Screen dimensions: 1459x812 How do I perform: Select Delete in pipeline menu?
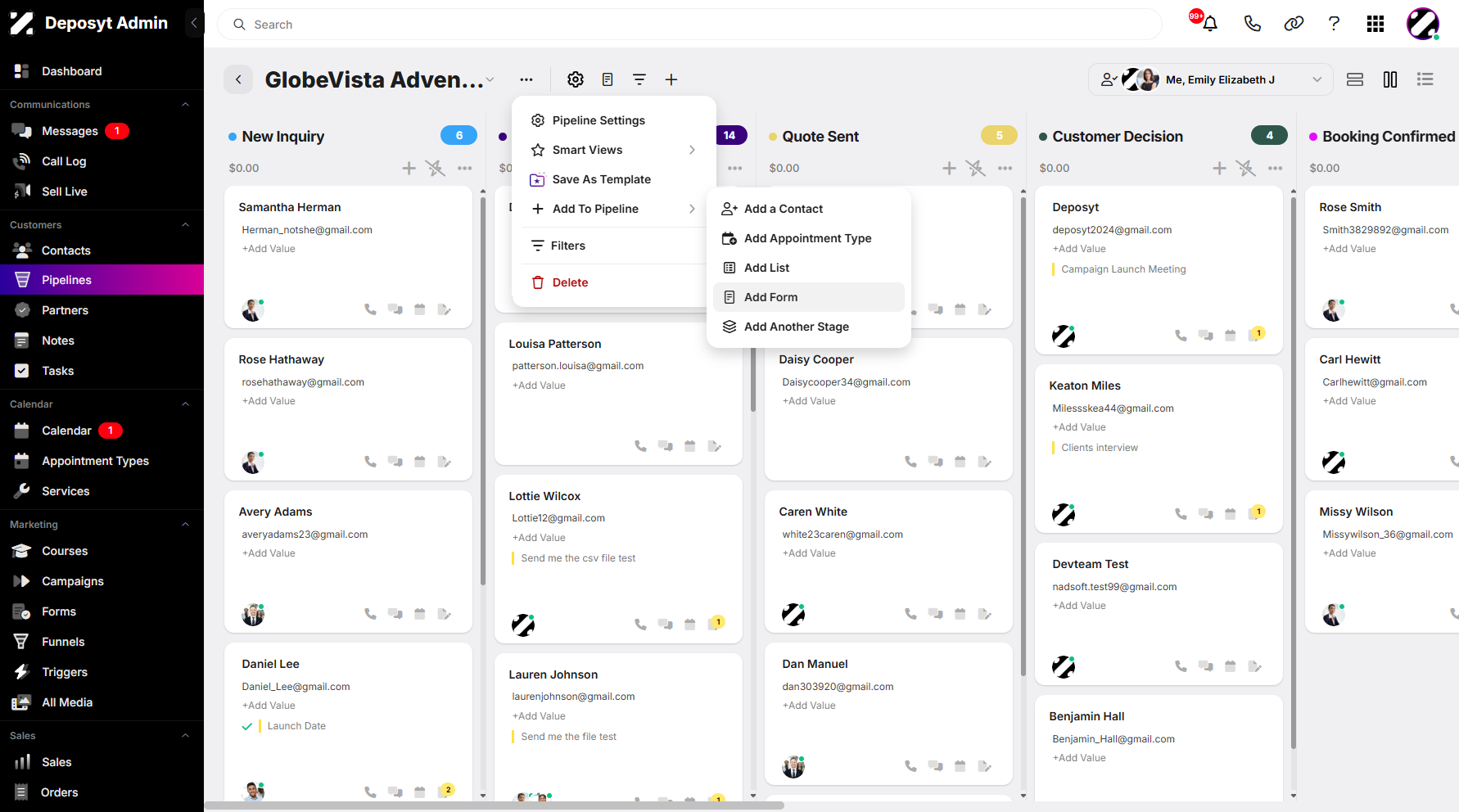click(x=614, y=282)
